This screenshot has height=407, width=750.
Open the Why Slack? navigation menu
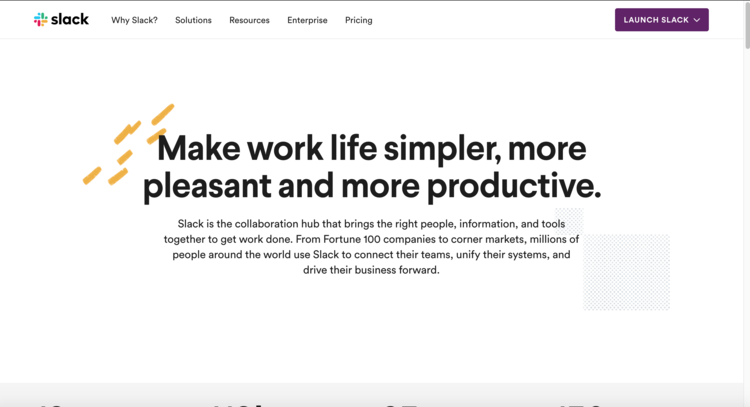point(134,20)
